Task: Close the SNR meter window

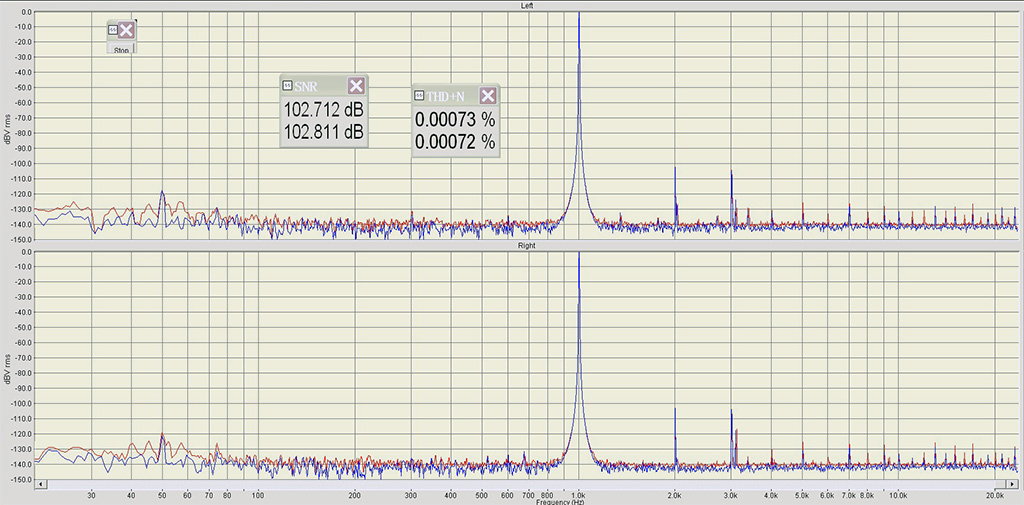Action: pos(356,86)
